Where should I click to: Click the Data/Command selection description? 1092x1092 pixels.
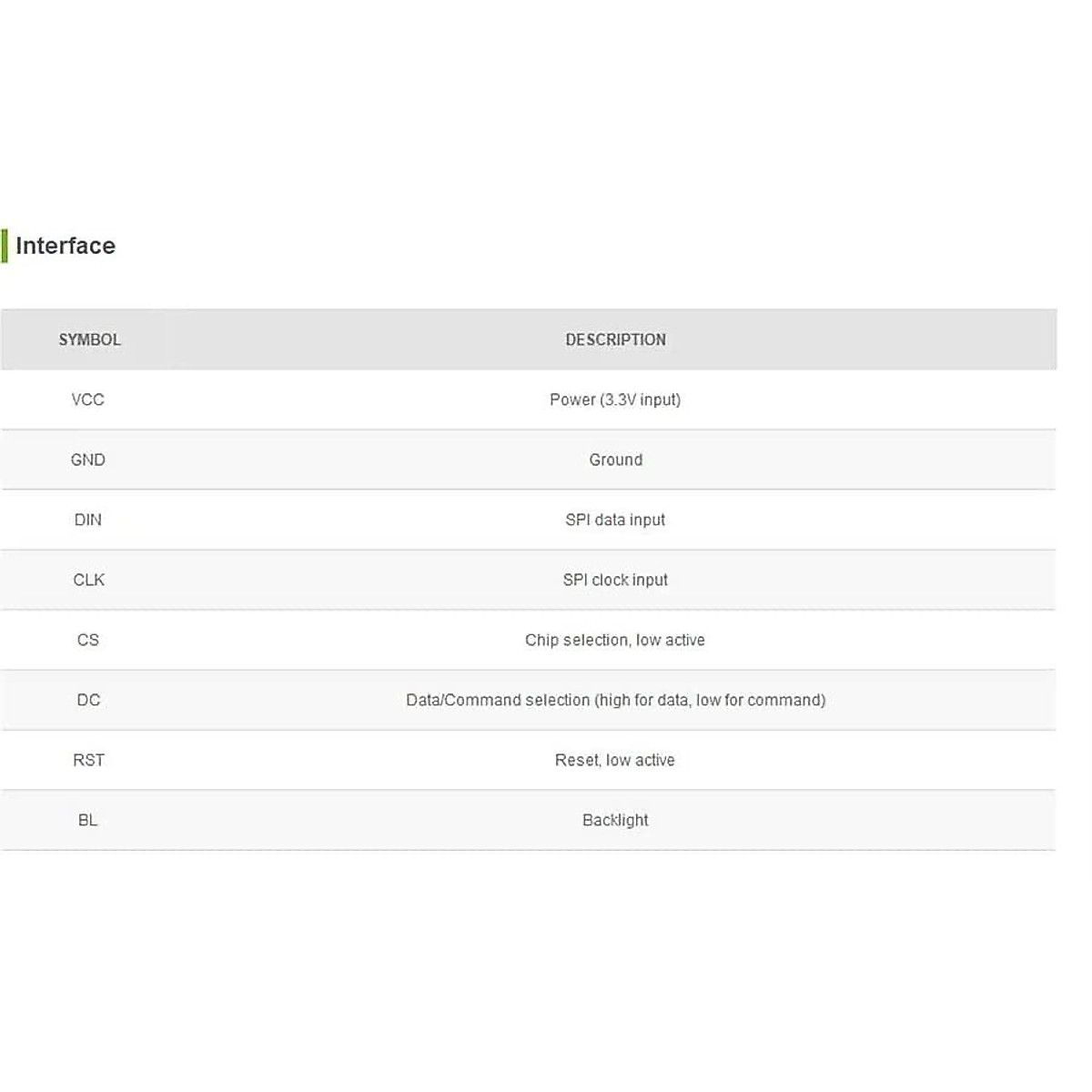pyautogui.click(x=615, y=700)
